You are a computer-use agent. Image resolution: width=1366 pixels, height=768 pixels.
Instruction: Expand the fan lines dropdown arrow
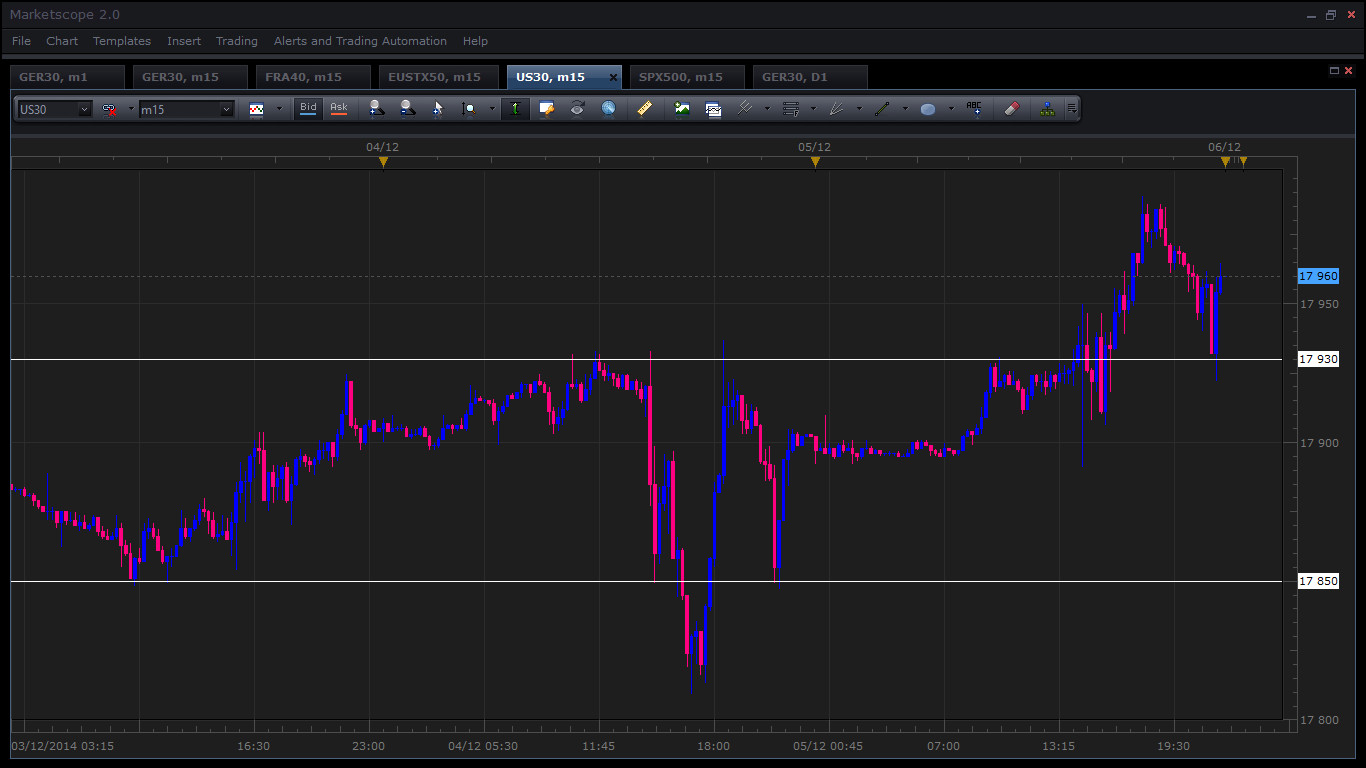pyautogui.click(x=859, y=109)
